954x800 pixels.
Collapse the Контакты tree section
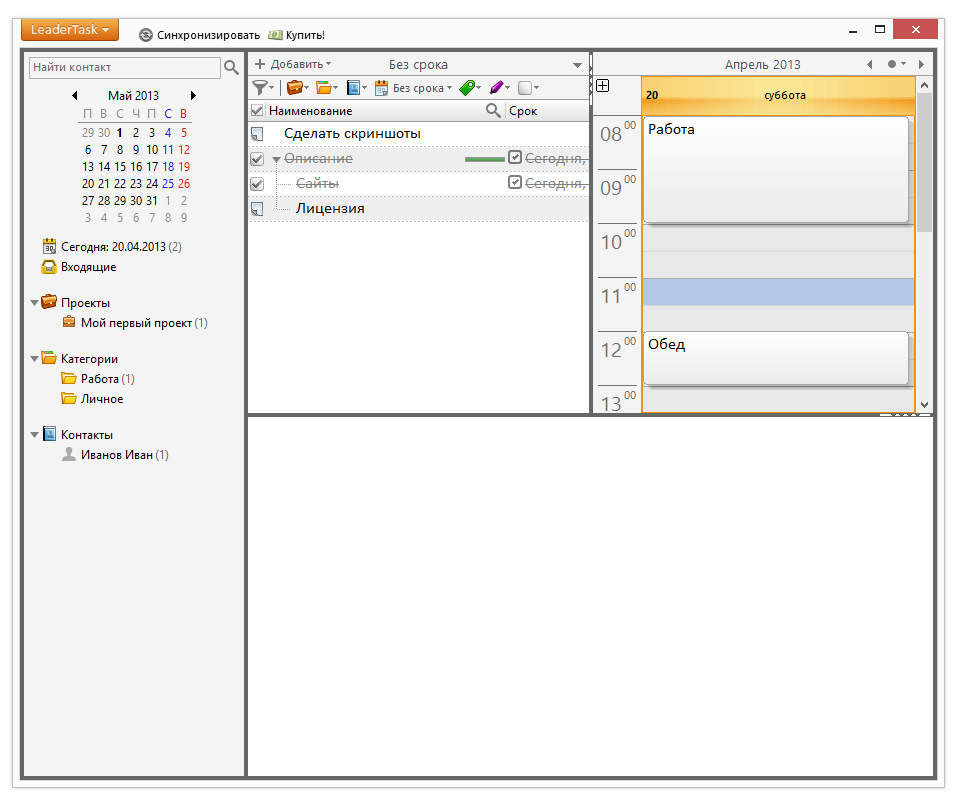click(35, 434)
